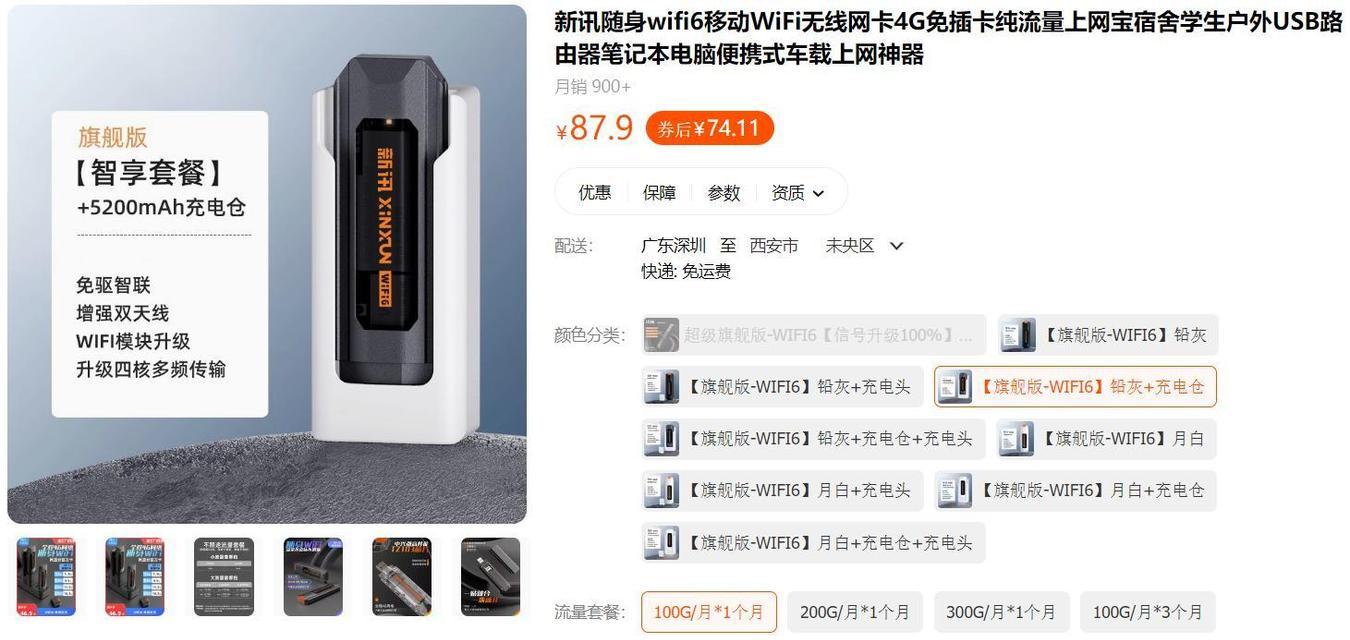This screenshot has width=1350, height=640.
Task: Open the 优惠 tab
Action: [x=594, y=192]
